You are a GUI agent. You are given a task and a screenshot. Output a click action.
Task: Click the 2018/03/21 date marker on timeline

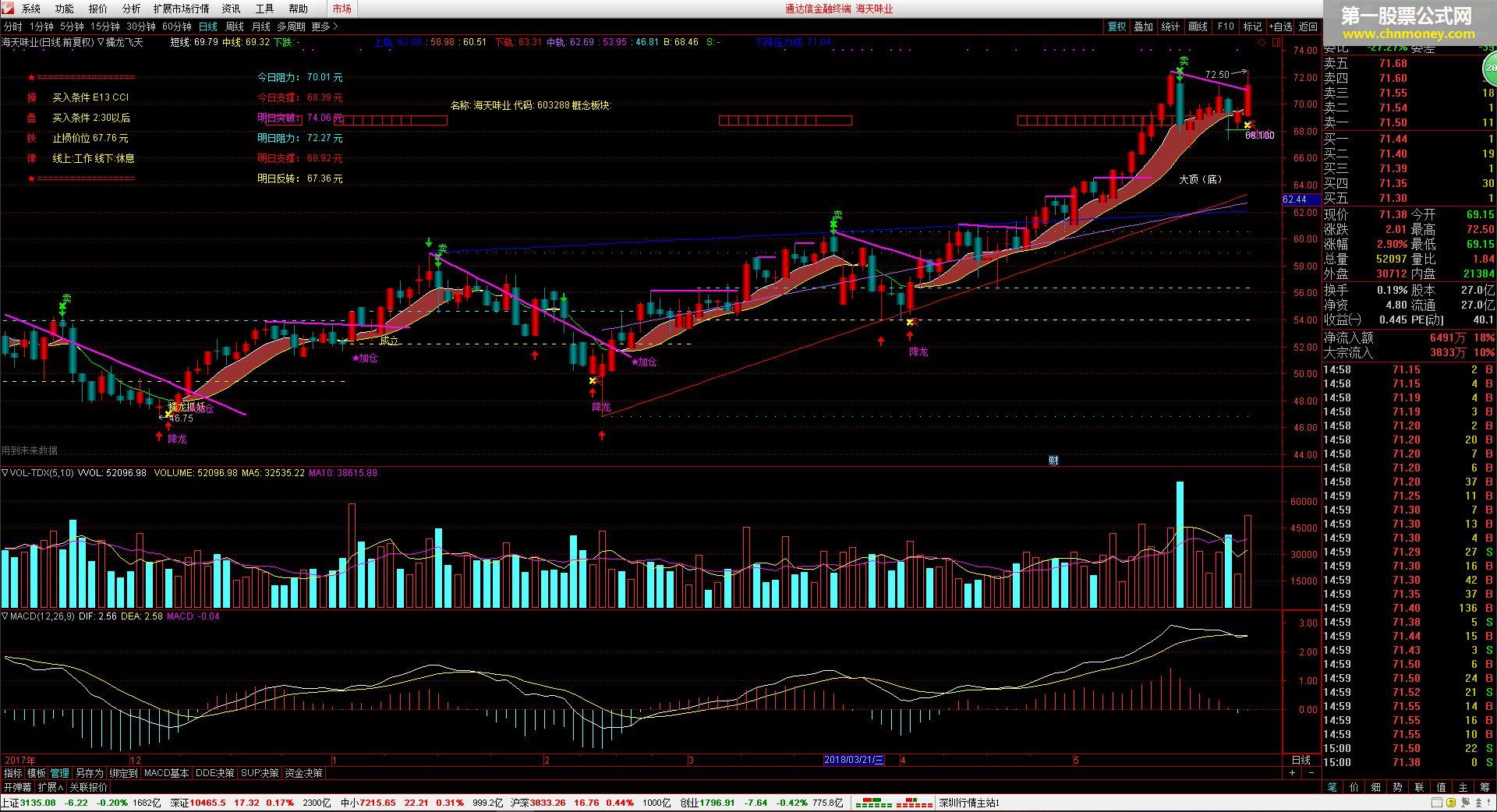coord(854,760)
